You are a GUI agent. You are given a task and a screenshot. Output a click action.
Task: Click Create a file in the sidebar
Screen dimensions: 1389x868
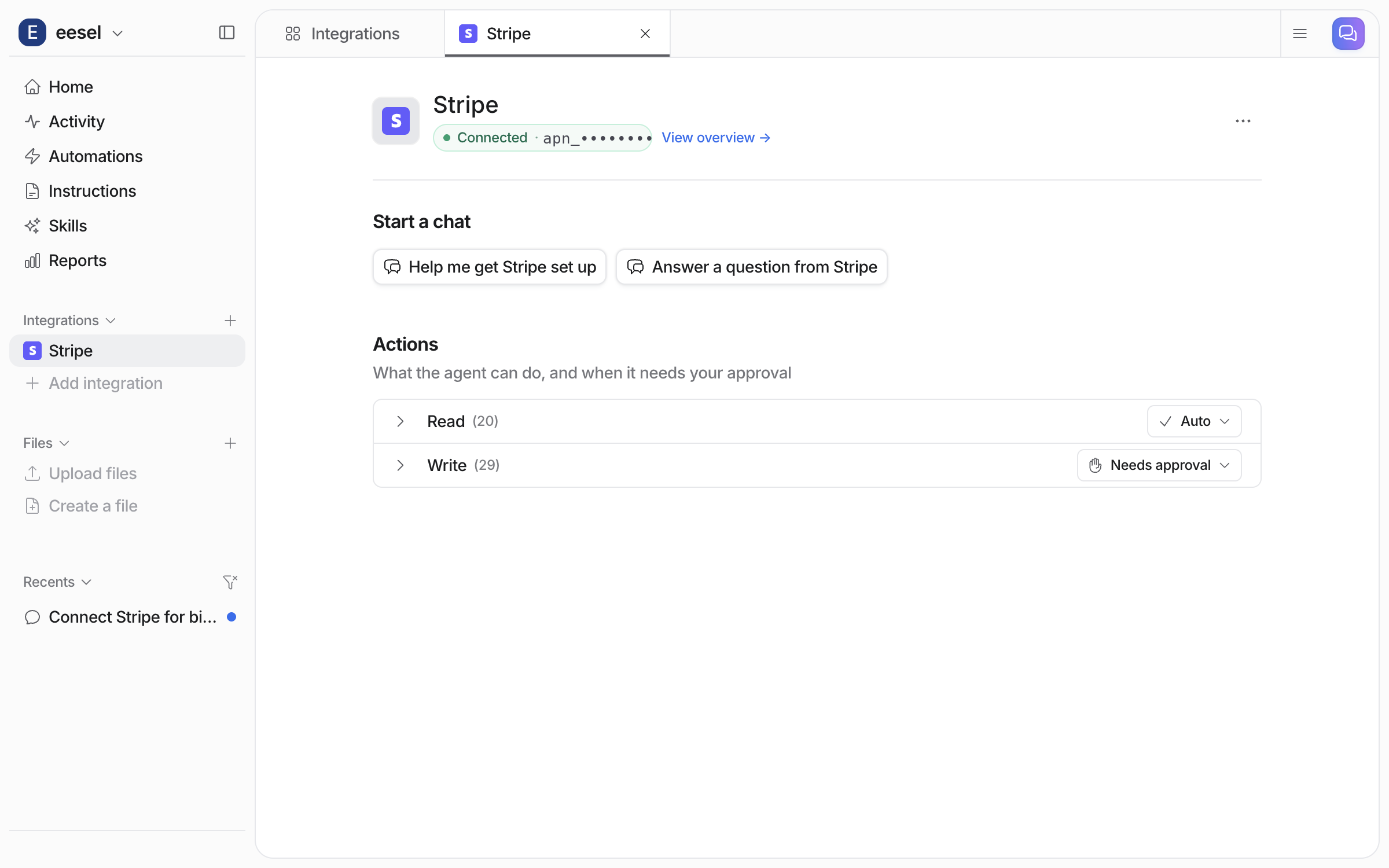[x=127, y=506]
